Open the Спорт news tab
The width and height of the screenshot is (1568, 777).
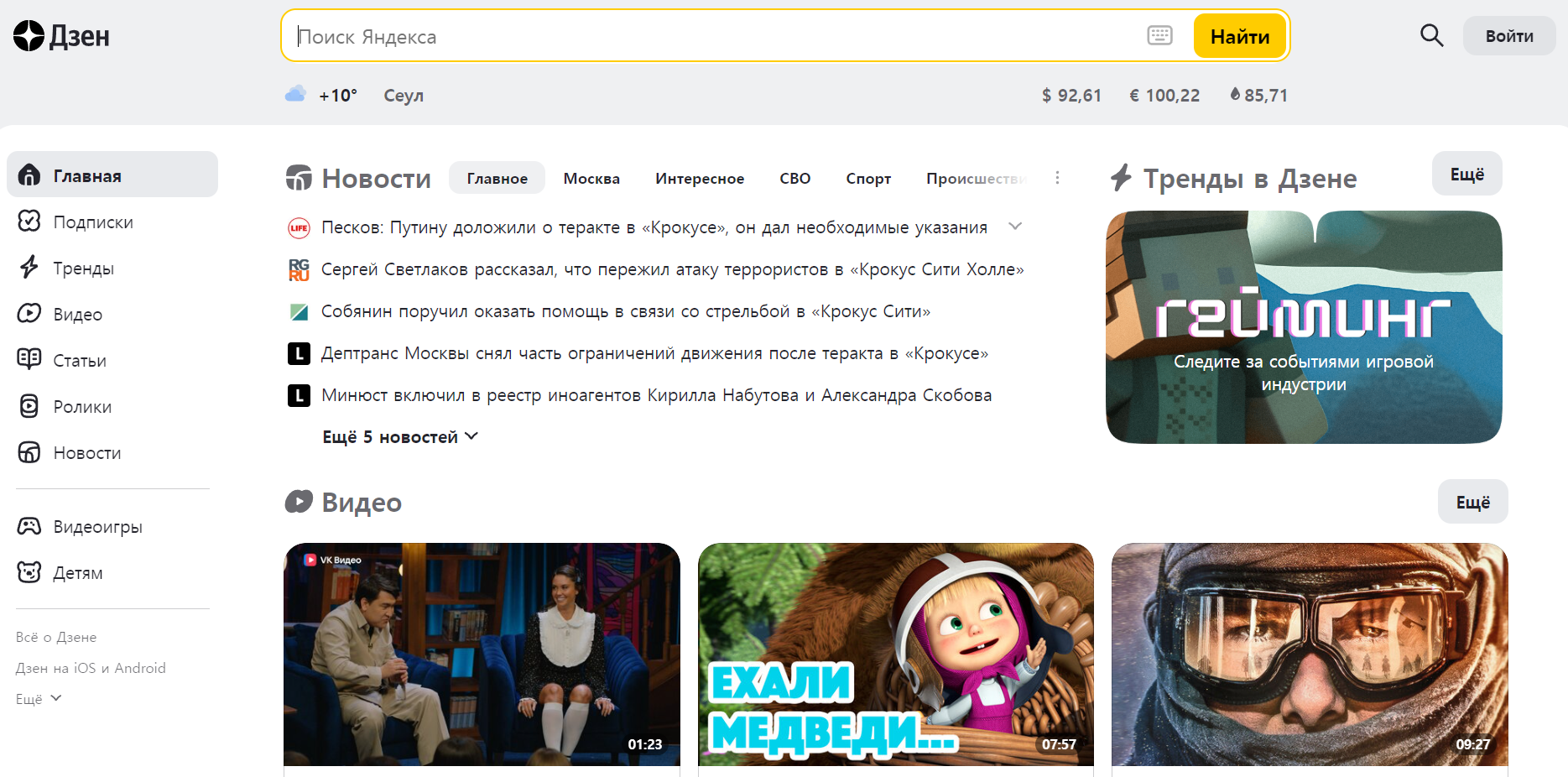coord(868,178)
